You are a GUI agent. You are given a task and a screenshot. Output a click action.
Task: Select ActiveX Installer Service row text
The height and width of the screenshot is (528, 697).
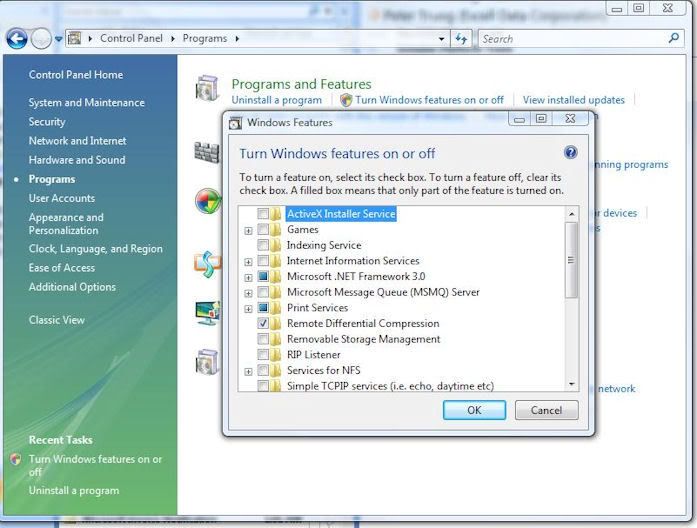(341, 214)
